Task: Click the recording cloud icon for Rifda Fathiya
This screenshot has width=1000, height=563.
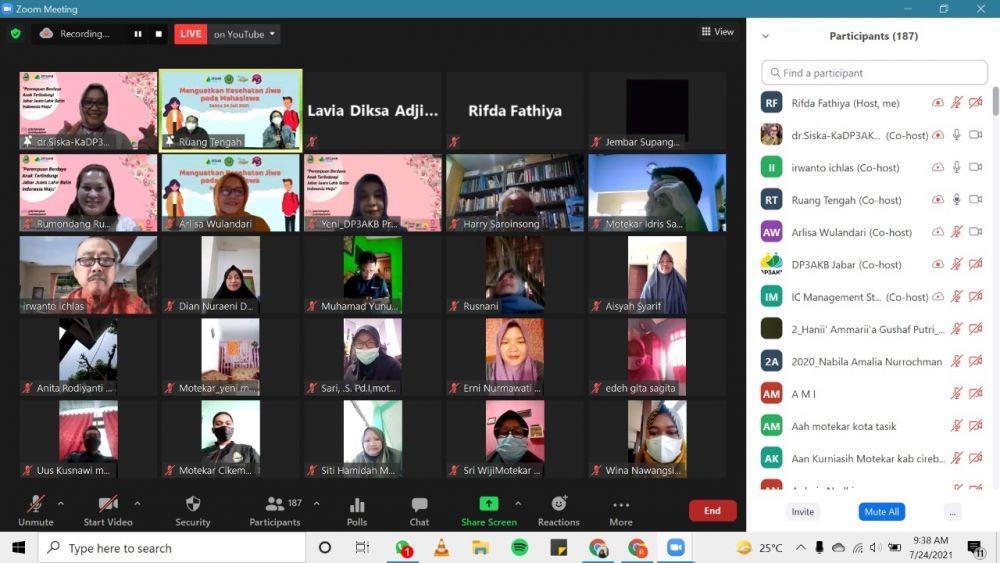Action: pos(938,103)
